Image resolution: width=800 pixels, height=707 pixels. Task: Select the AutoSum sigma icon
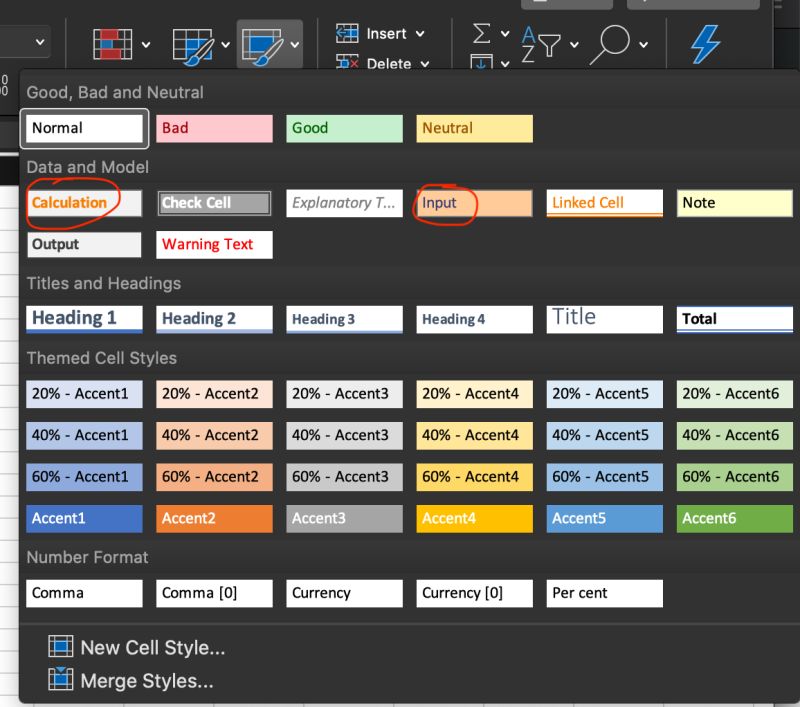point(482,32)
